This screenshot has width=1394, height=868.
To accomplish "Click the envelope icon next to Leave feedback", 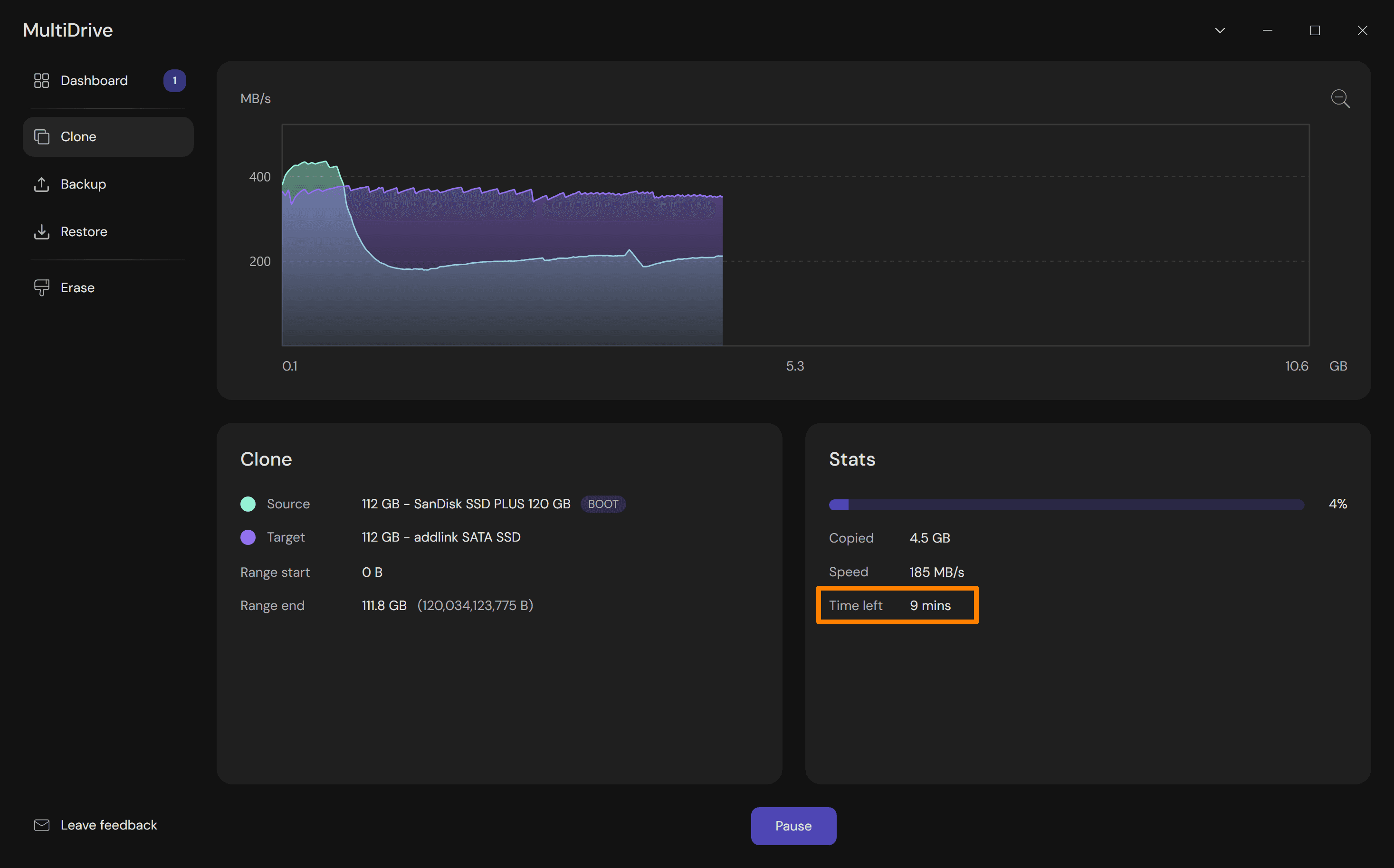I will [x=41, y=825].
